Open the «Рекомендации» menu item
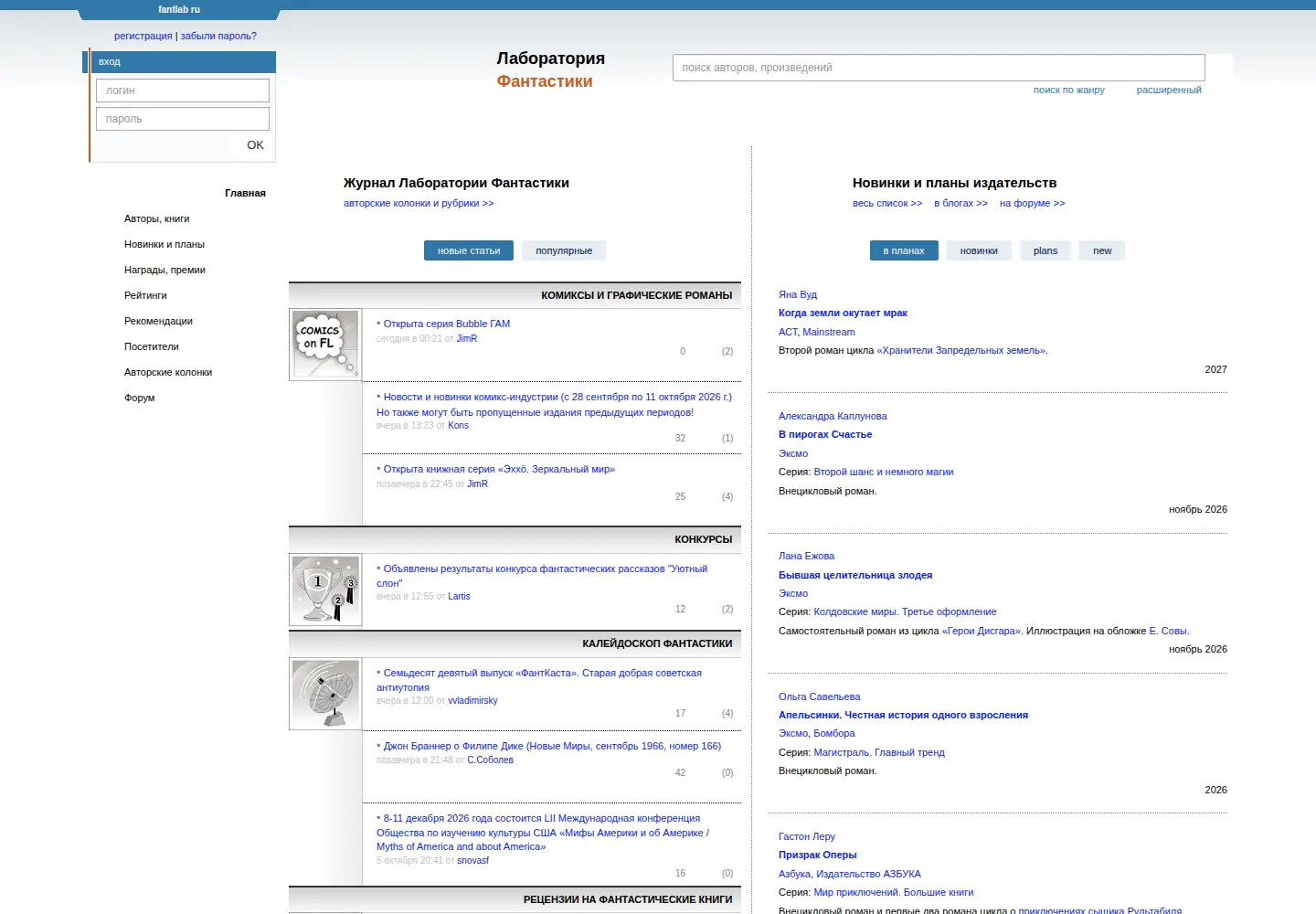The image size is (1316, 914). tap(158, 321)
